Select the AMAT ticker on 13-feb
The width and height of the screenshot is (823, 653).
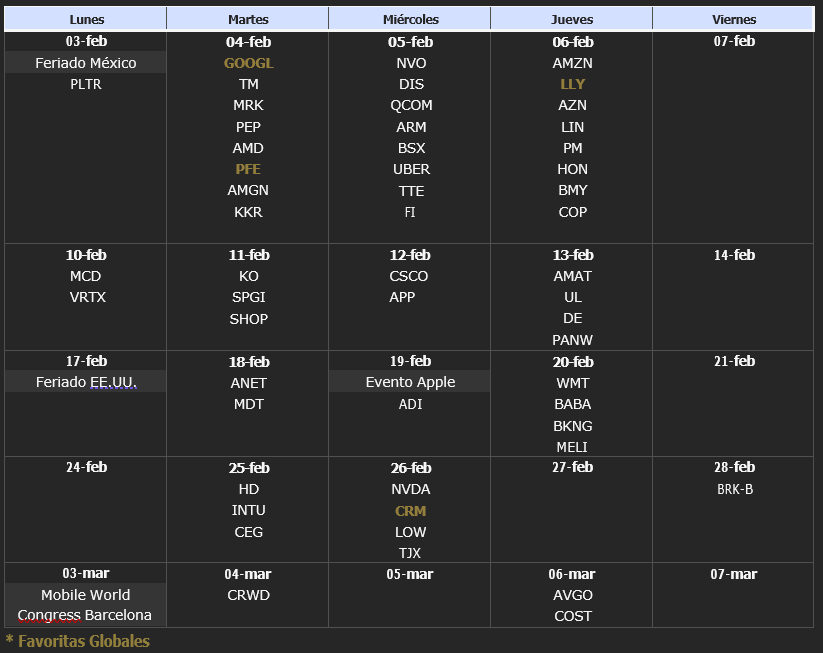[x=572, y=276]
